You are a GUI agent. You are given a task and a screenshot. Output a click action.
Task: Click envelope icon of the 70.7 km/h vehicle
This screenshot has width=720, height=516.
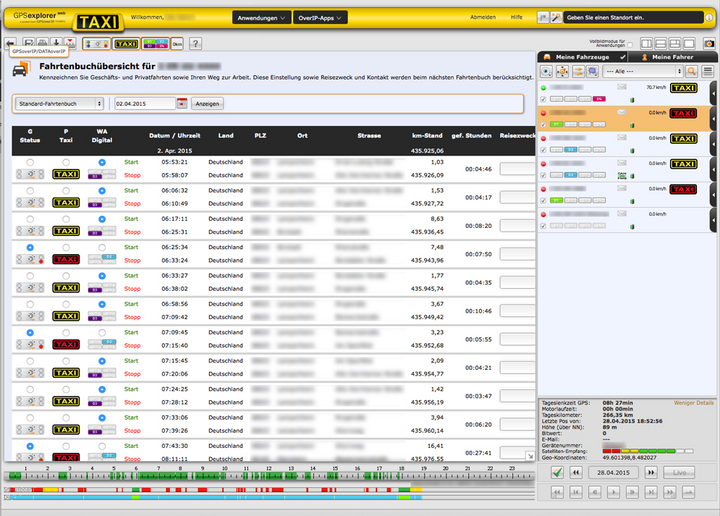tap(622, 87)
